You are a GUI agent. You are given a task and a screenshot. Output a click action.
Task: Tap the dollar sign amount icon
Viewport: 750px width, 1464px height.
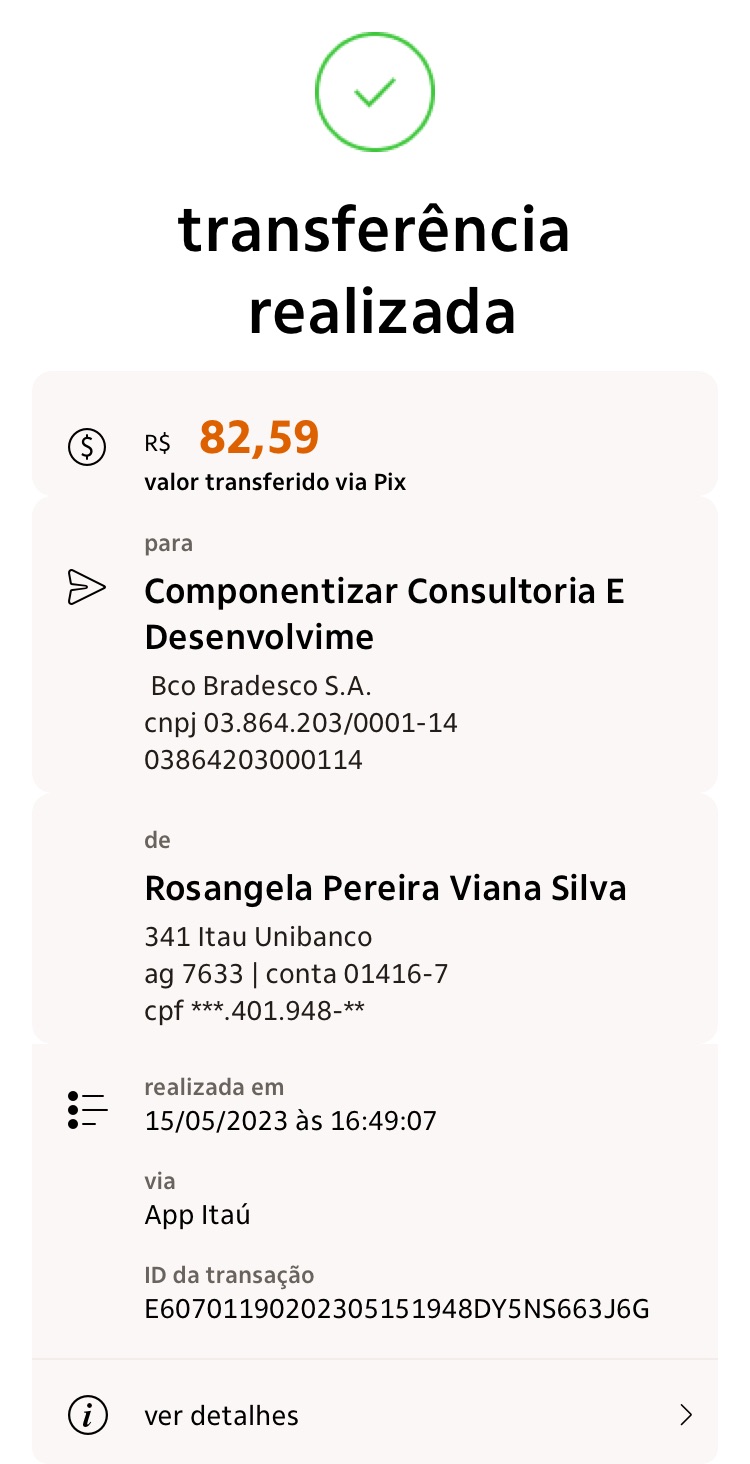click(x=87, y=446)
